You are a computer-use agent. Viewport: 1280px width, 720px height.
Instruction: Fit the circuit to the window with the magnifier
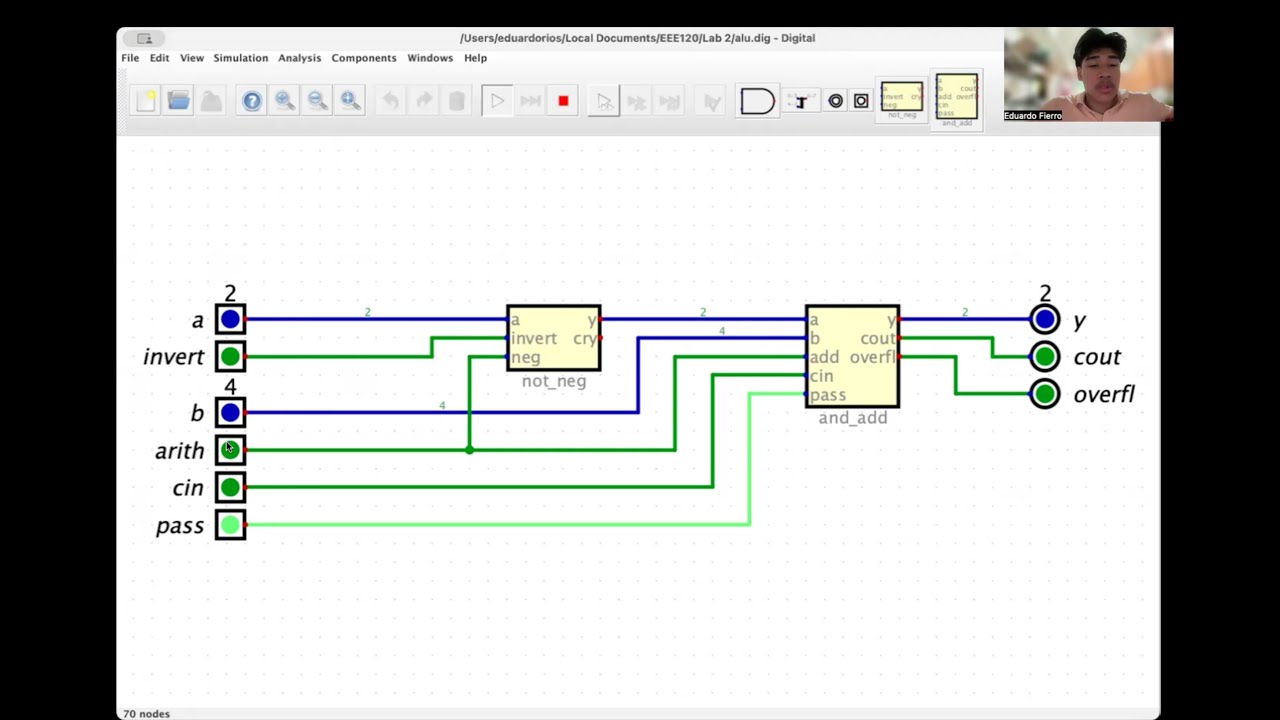click(x=350, y=101)
